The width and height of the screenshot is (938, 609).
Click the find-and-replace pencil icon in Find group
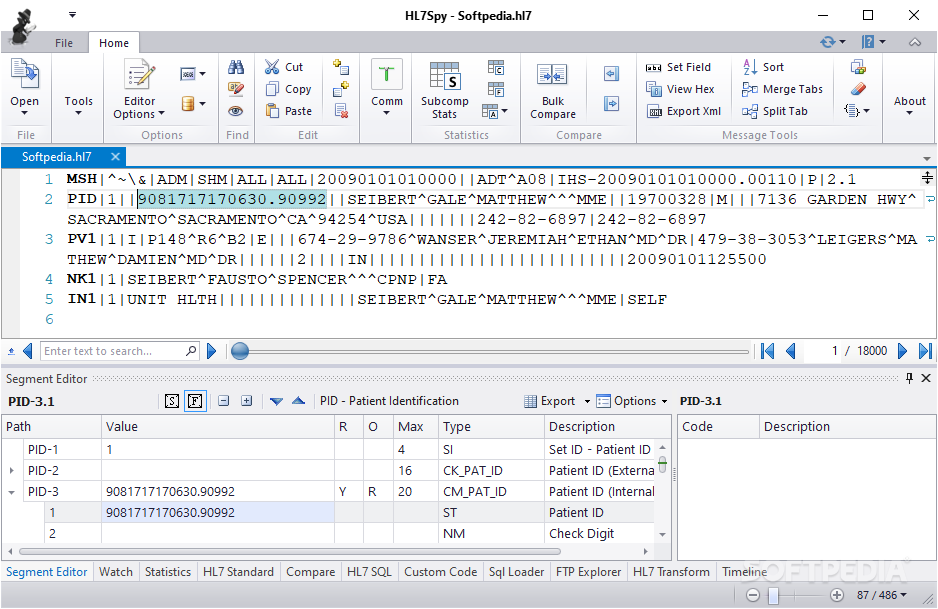pos(236,89)
